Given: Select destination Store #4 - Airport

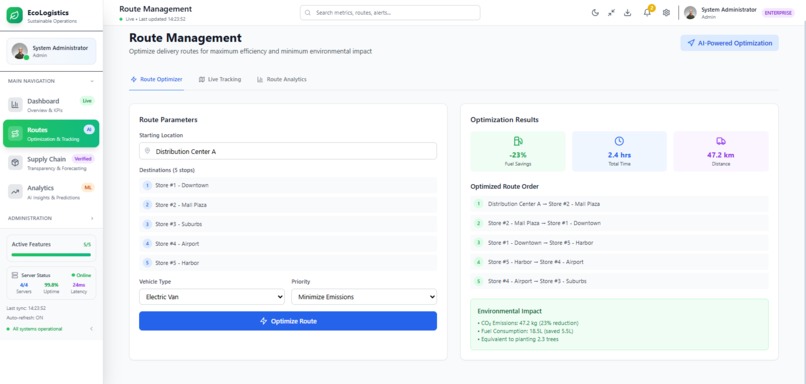Looking at the screenshot, I should point(288,244).
